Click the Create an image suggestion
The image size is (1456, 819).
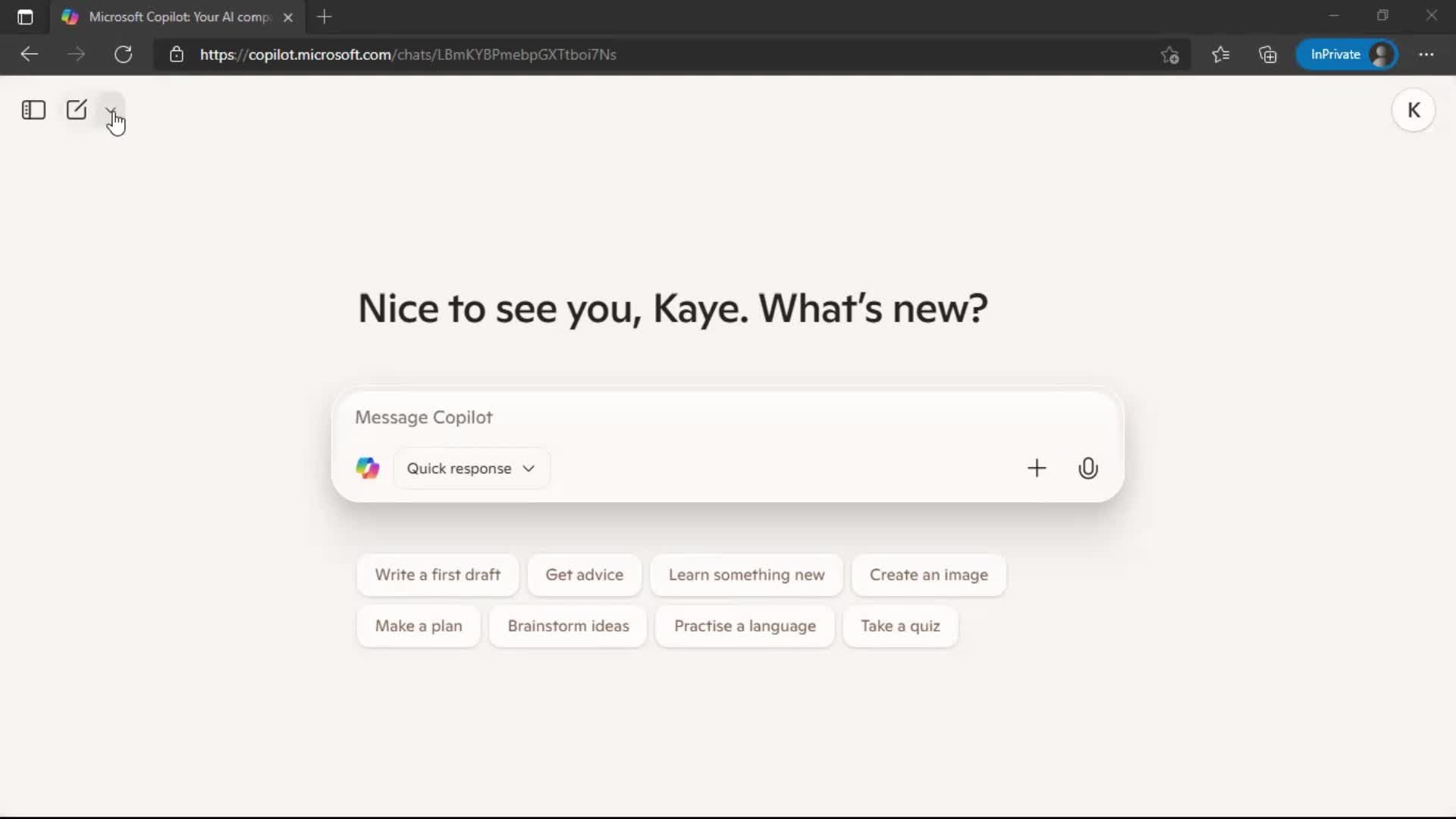pyautogui.click(x=928, y=575)
